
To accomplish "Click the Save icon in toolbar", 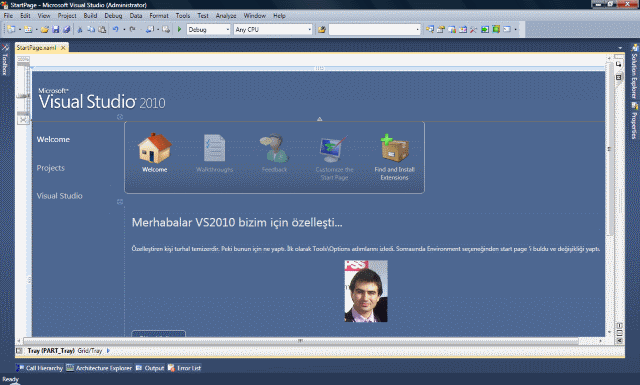I will pyautogui.click(x=56, y=29).
